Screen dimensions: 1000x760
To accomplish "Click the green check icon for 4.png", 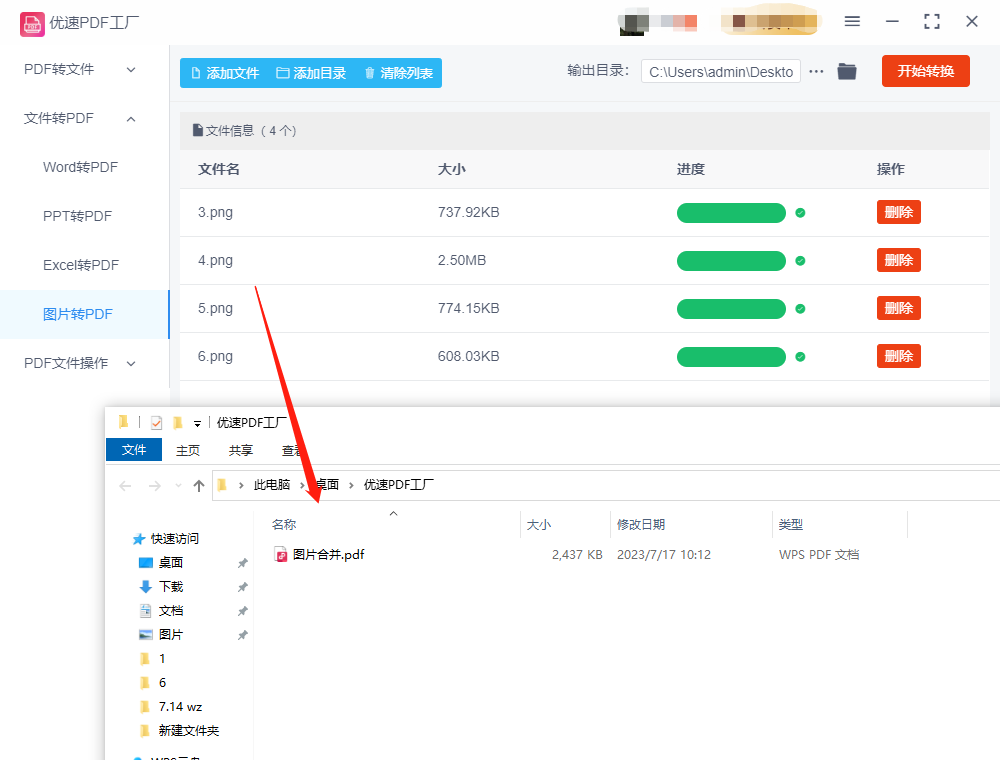I will (x=800, y=261).
